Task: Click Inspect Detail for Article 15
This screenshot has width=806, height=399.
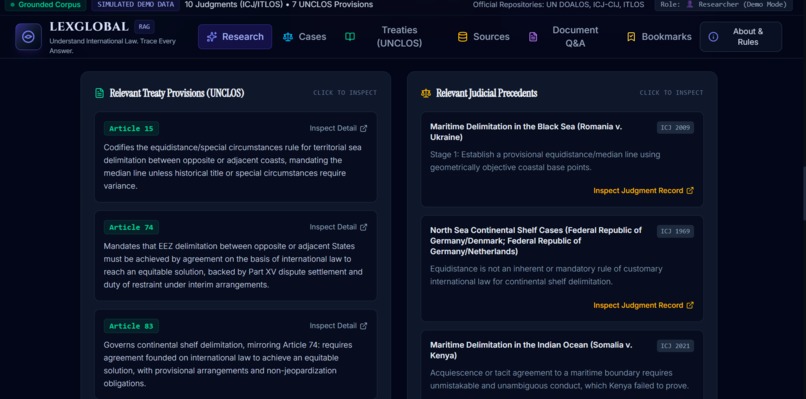Action: point(338,129)
